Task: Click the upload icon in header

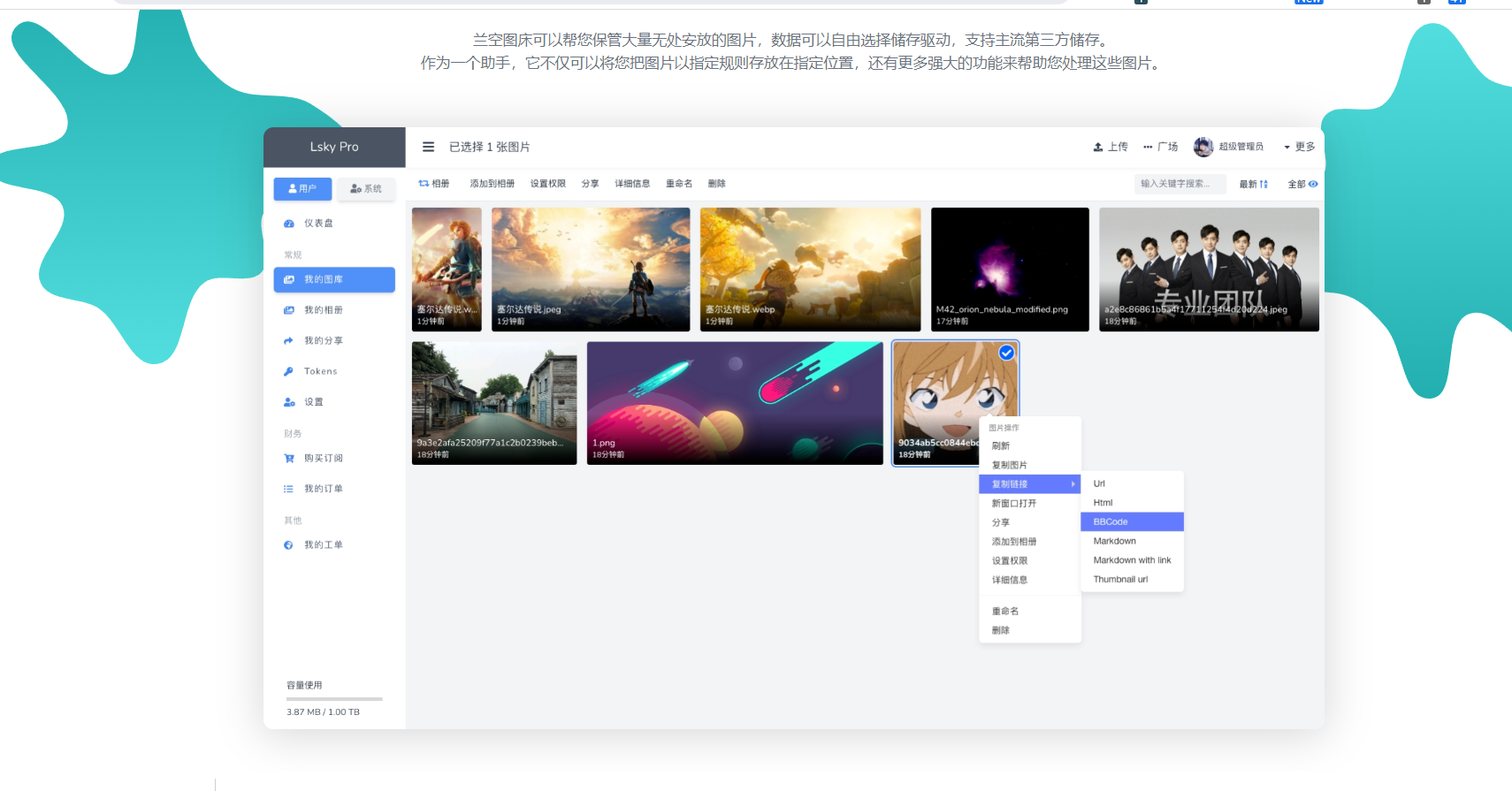Action: (x=1098, y=147)
